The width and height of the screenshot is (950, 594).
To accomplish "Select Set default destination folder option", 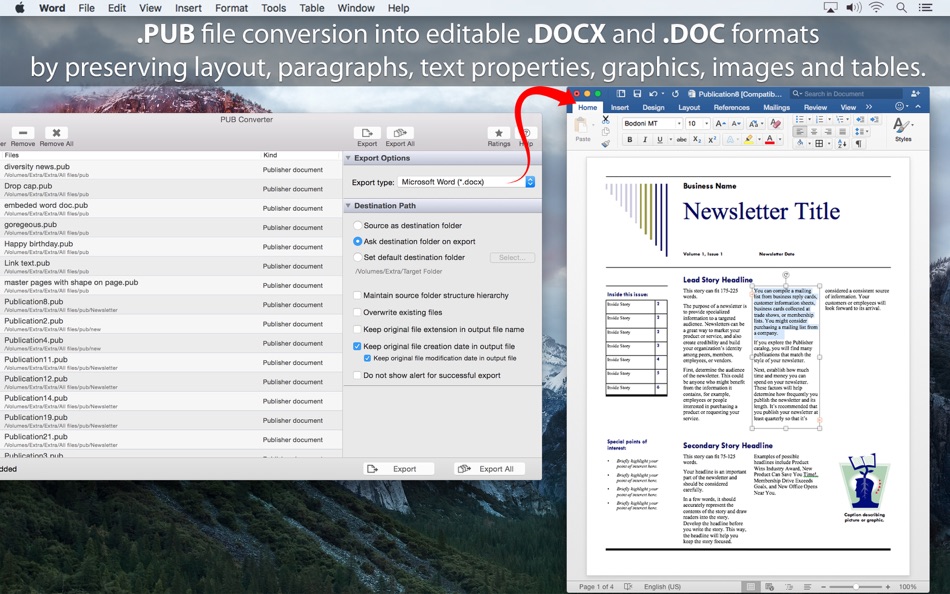I will [357, 257].
